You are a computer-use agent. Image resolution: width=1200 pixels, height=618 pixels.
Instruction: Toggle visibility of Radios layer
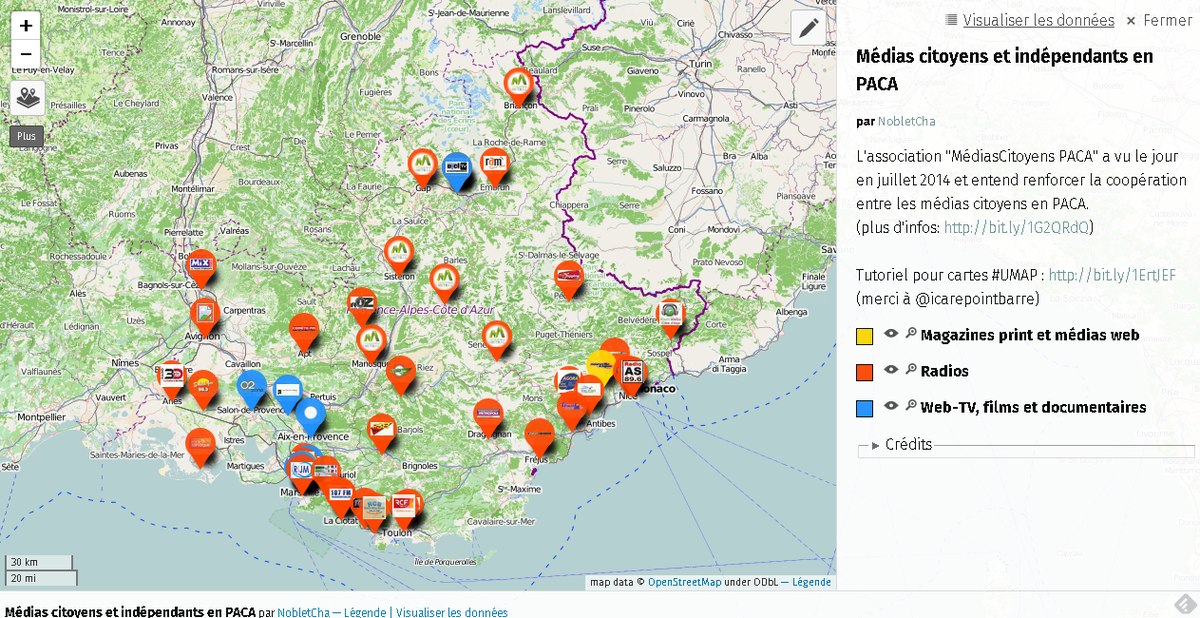(x=892, y=370)
